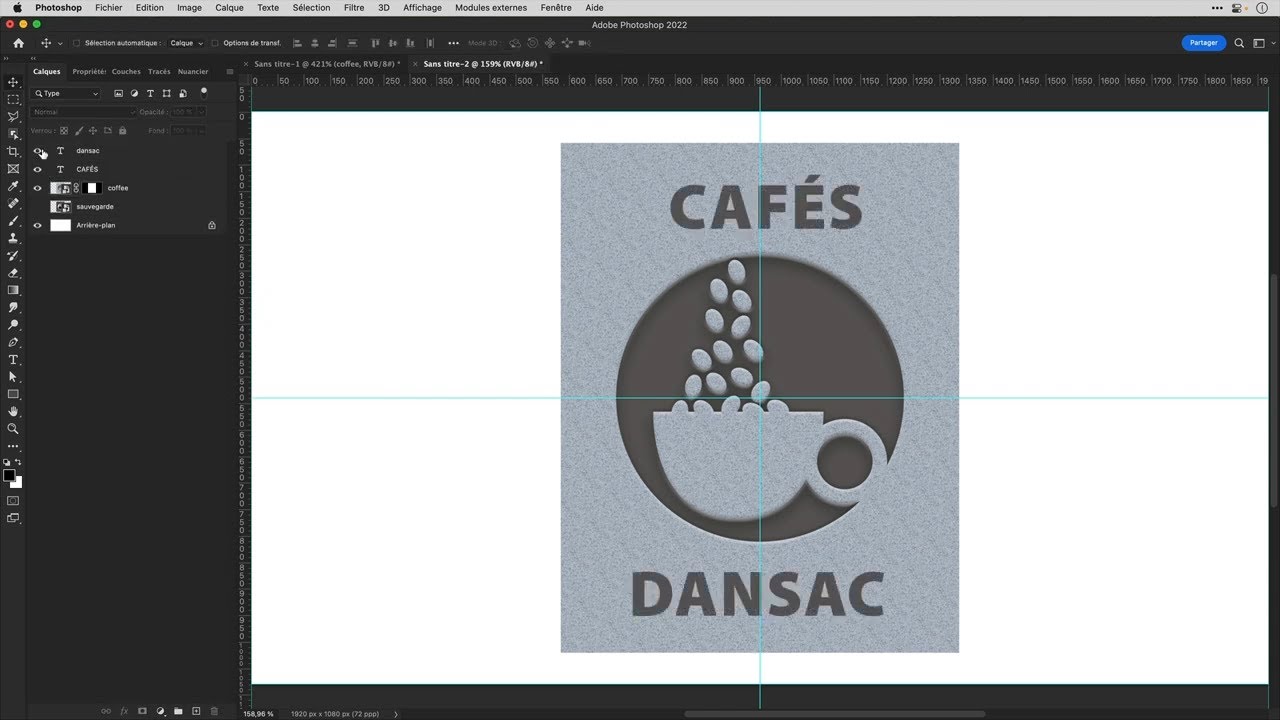This screenshot has width=1280, height=720.
Task: Toggle filter for type layers
Action: pos(150,93)
